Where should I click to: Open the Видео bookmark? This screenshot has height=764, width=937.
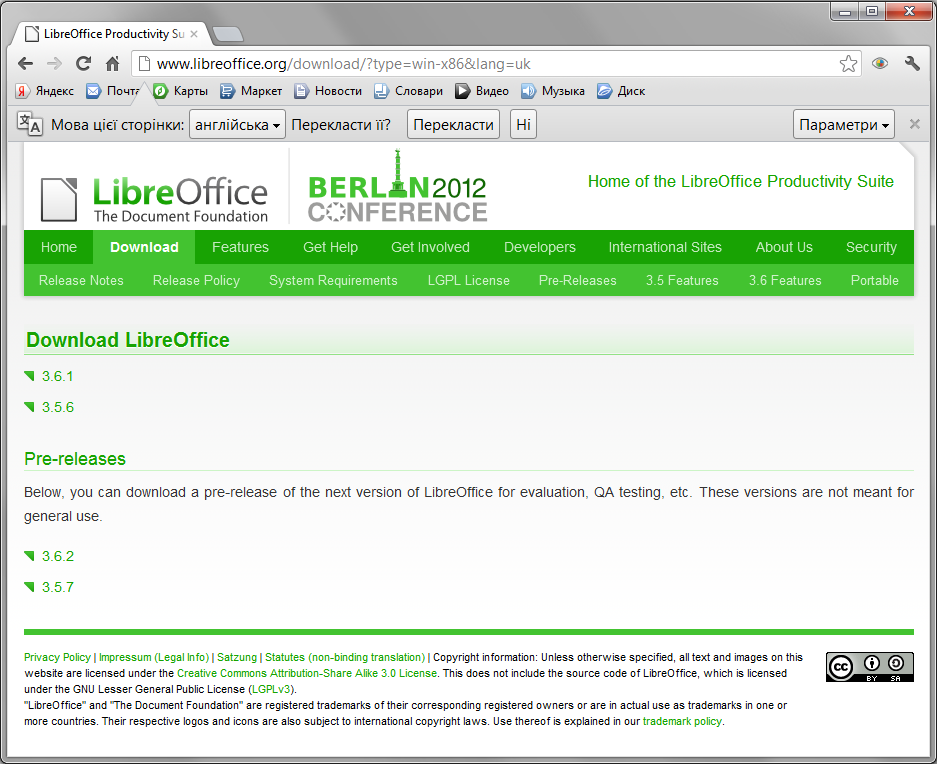(482, 91)
